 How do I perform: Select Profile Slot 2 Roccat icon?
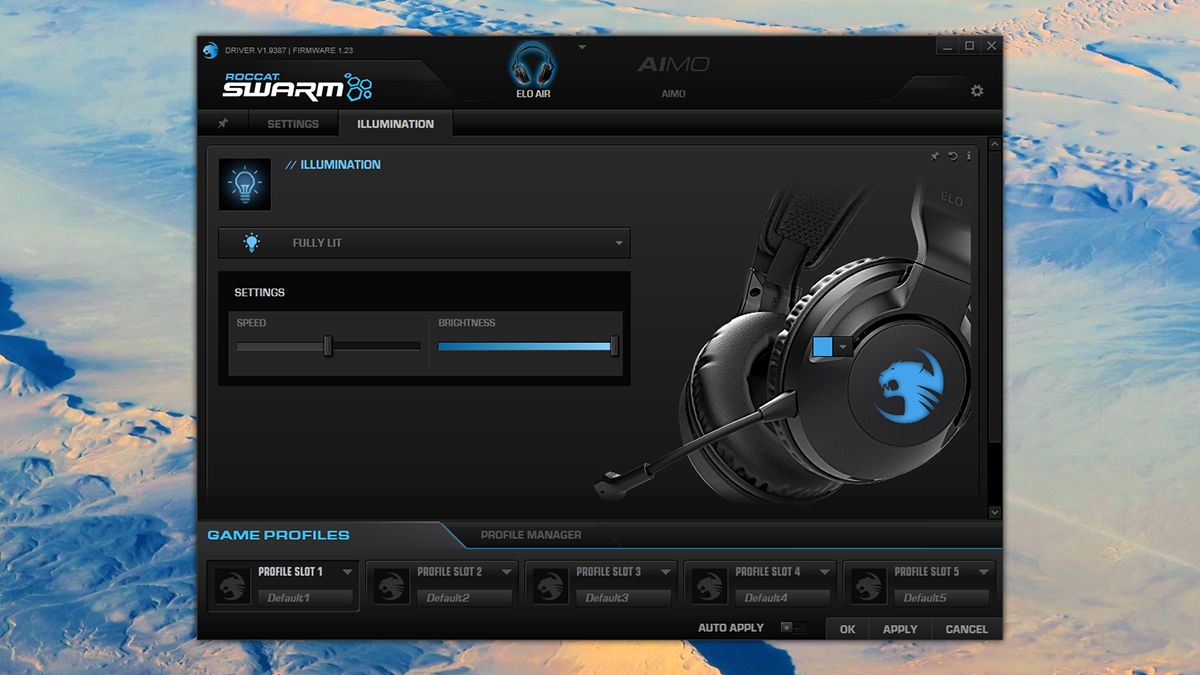coord(391,586)
